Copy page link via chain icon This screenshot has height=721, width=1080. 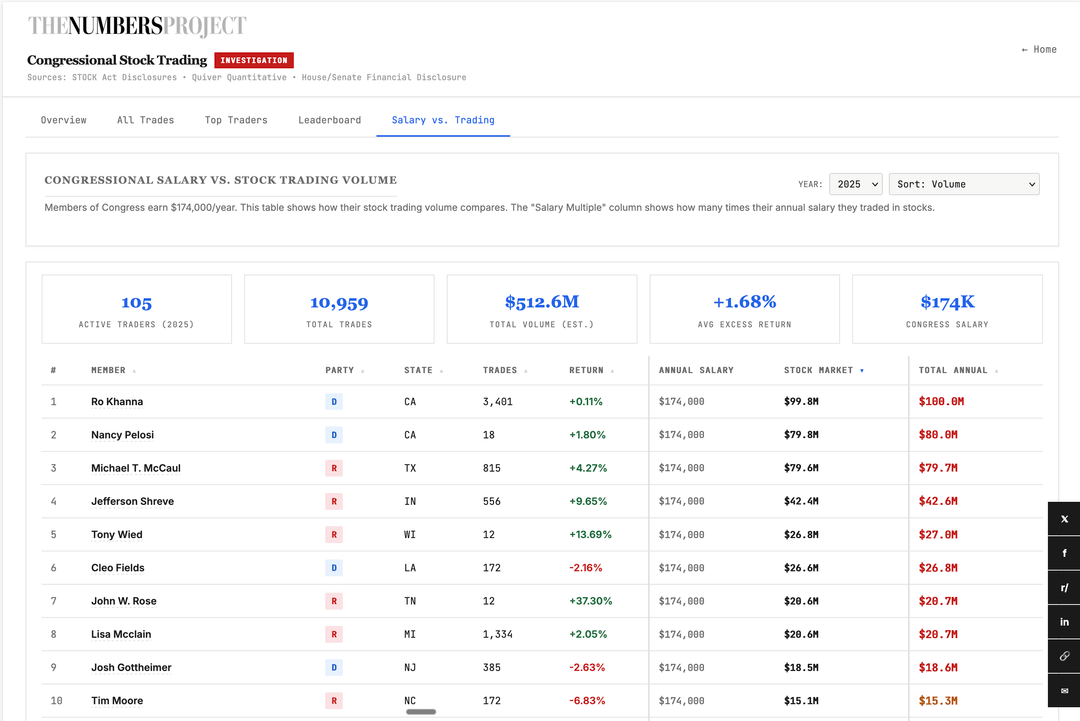tap(1064, 657)
